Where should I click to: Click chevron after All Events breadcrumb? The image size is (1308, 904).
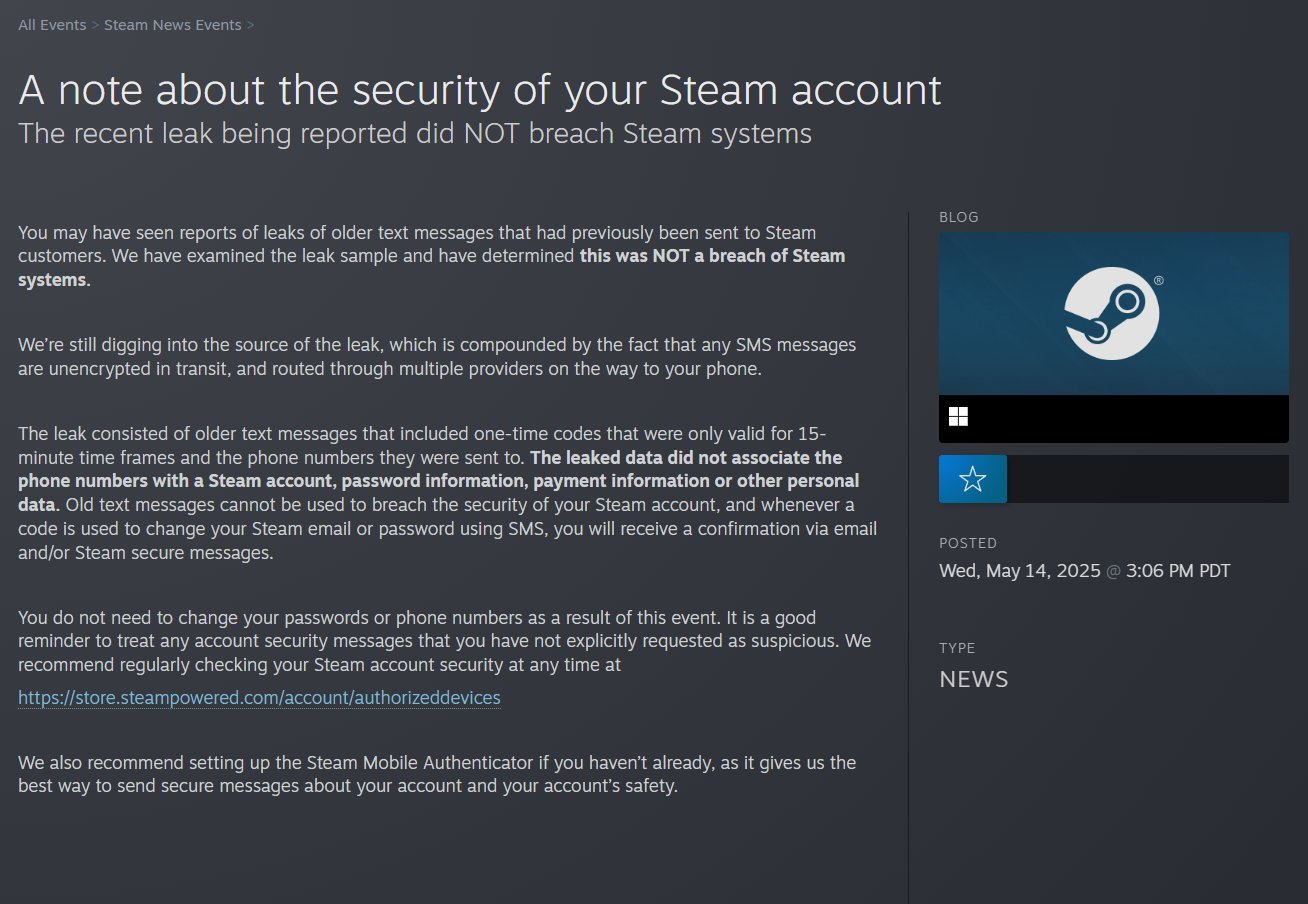coord(95,25)
